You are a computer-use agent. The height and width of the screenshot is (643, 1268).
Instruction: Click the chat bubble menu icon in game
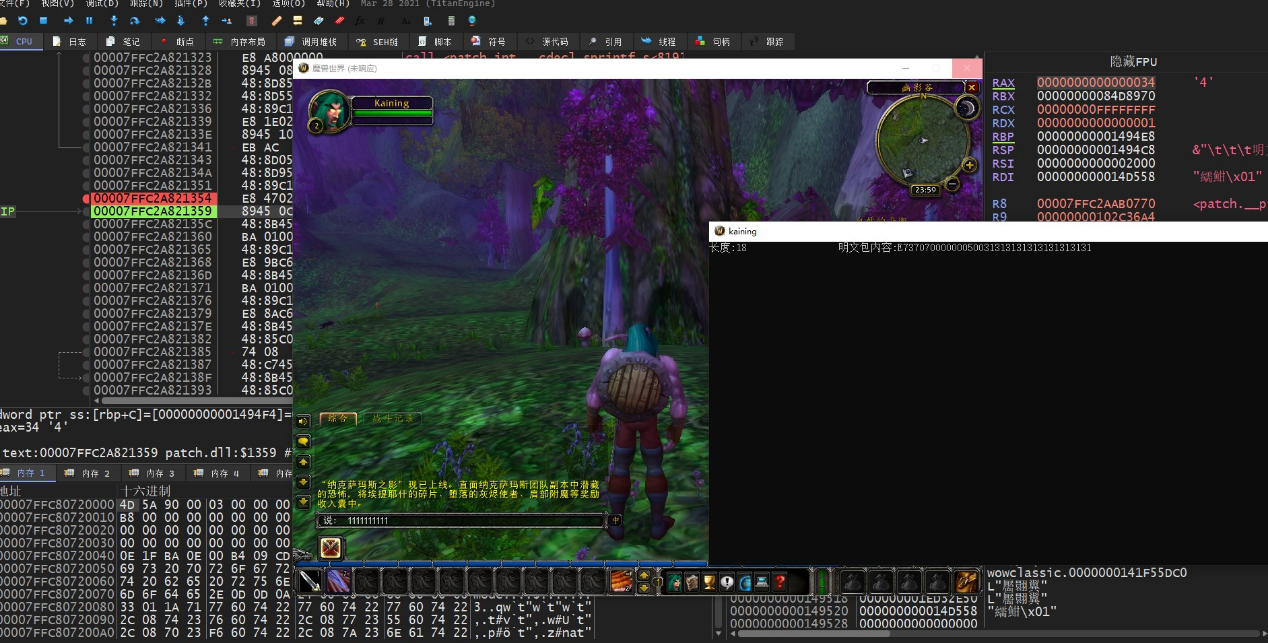tap(303, 441)
